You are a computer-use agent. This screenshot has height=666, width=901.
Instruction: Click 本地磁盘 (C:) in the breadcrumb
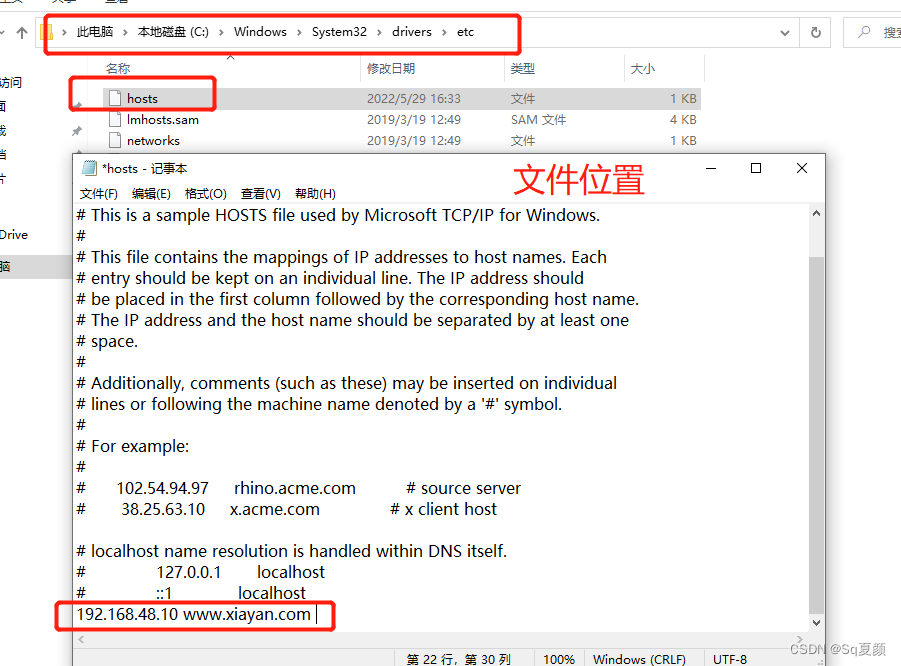173,32
